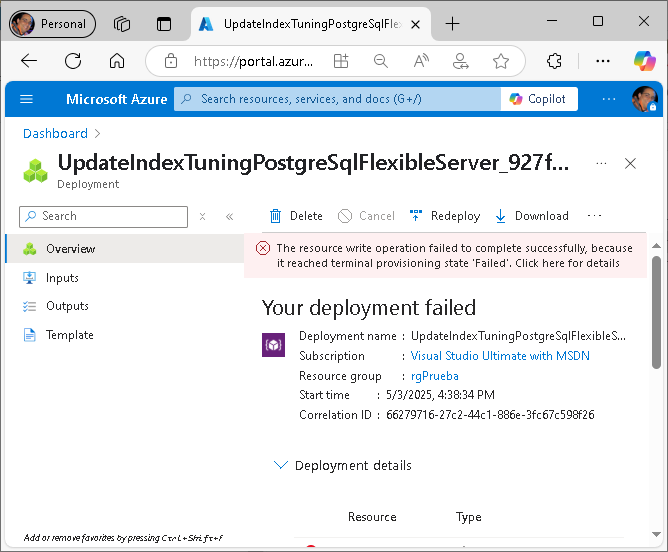
Task: Click the Resource column header
Action: pyautogui.click(x=372, y=517)
